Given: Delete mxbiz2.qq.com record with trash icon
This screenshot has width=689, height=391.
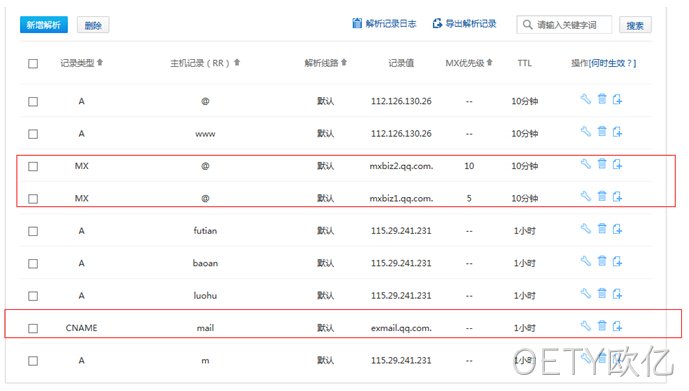Looking at the screenshot, I should point(602,164).
